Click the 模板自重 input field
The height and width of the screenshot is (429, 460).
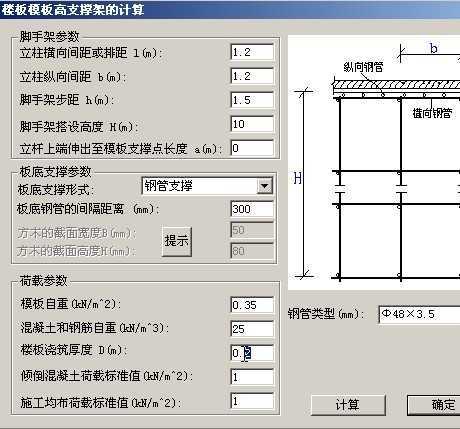252,305
